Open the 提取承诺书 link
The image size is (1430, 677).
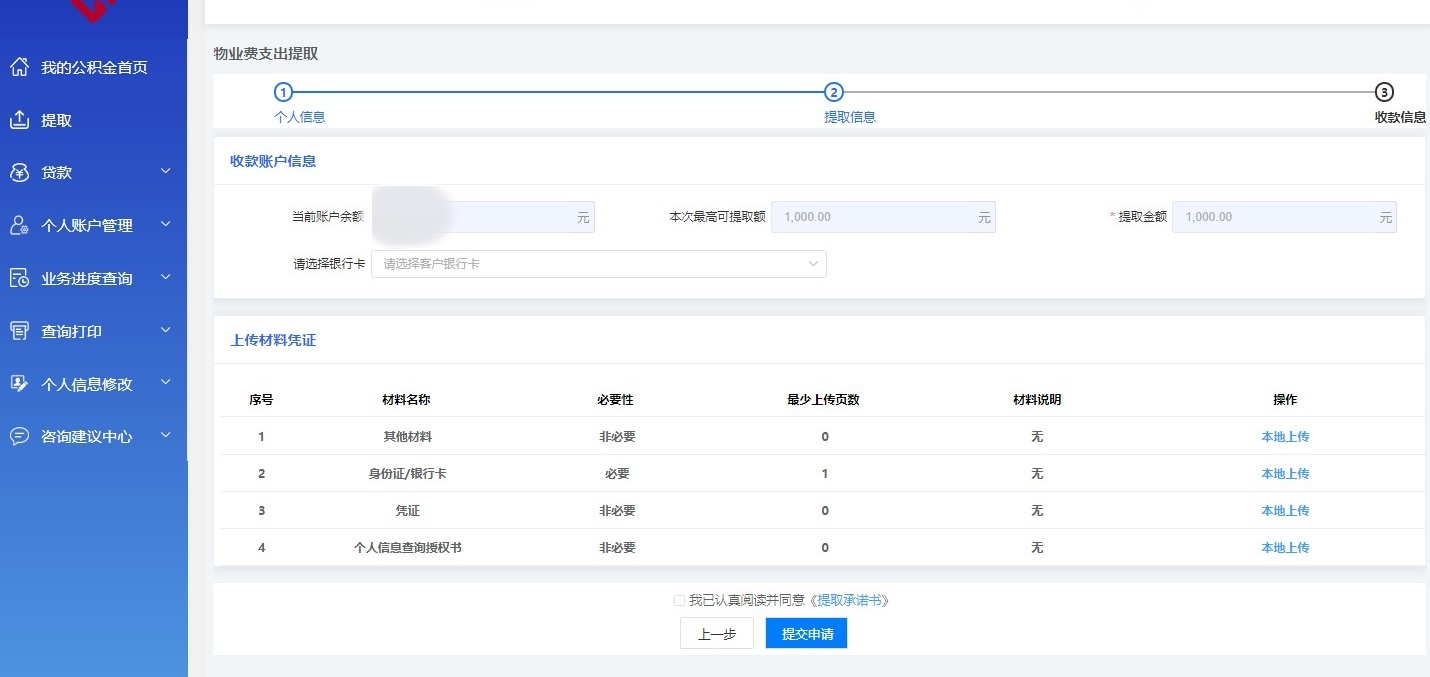pos(852,601)
